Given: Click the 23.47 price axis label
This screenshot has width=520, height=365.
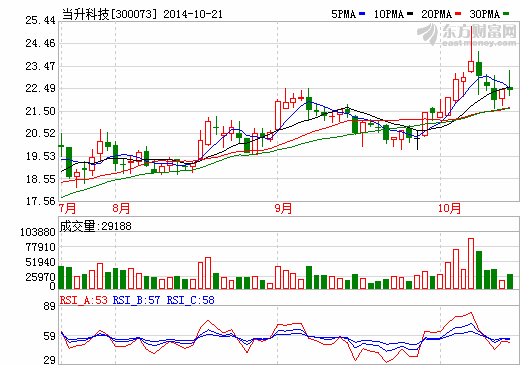Looking at the screenshot, I should click(x=40, y=66).
